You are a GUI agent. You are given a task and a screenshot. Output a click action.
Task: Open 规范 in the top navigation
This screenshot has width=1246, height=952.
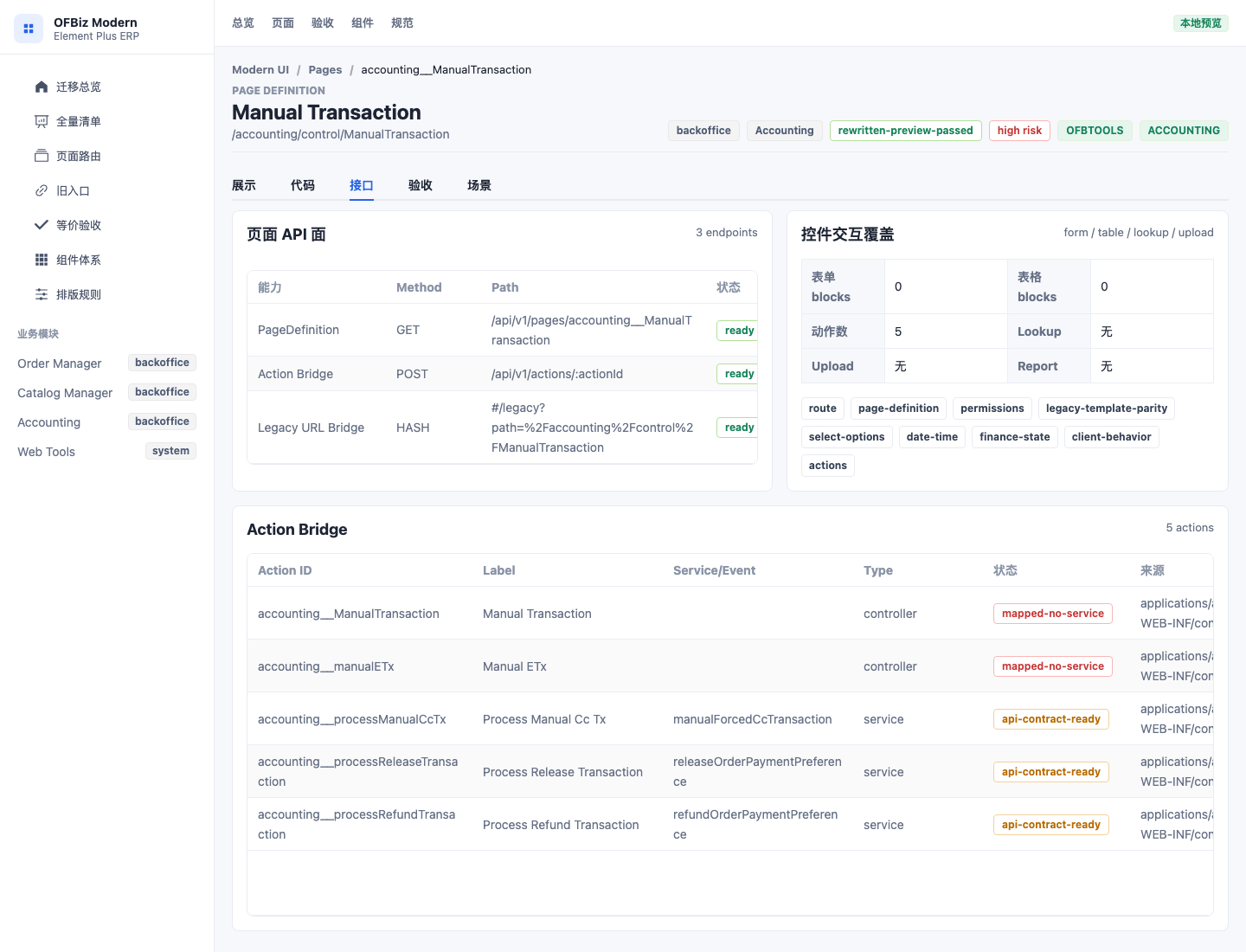point(402,23)
